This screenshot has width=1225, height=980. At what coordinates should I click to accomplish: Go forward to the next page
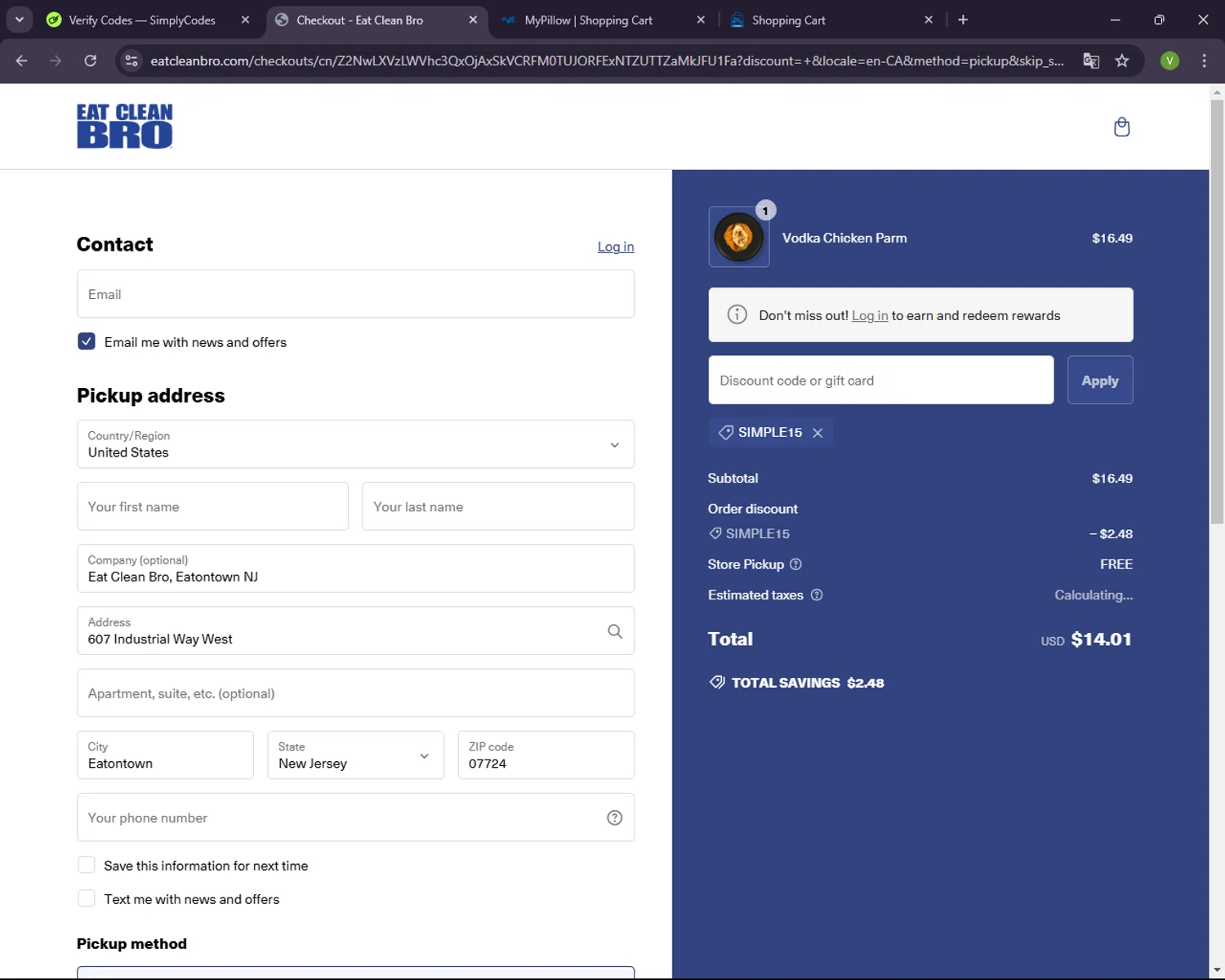click(56, 60)
